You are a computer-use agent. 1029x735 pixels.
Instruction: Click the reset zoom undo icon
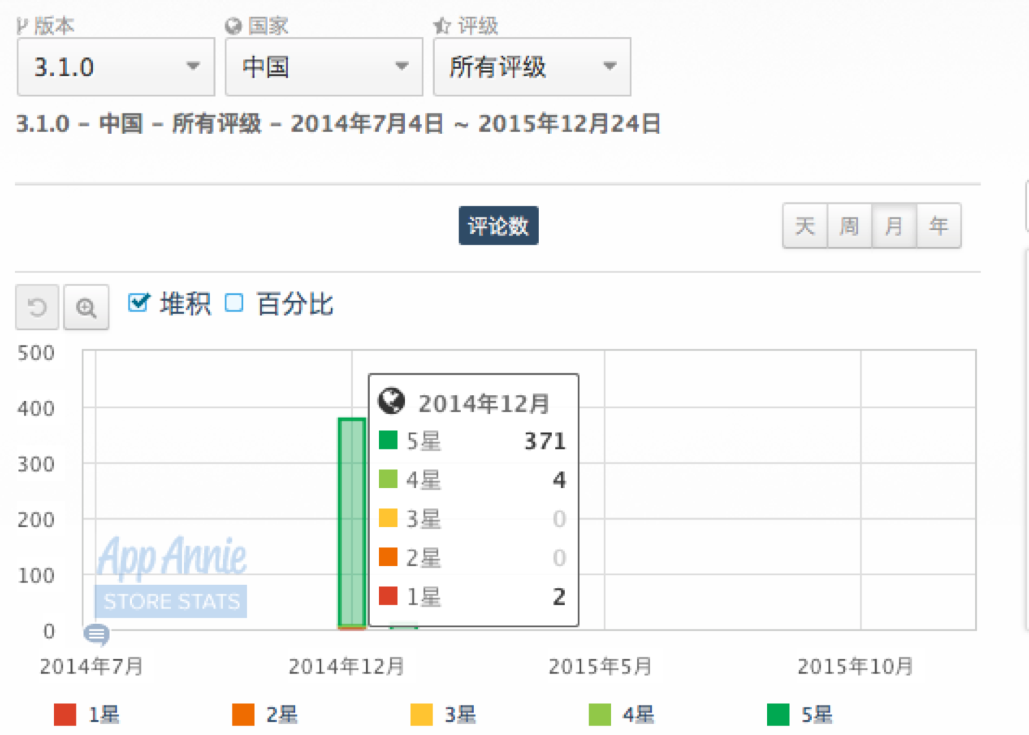37,306
